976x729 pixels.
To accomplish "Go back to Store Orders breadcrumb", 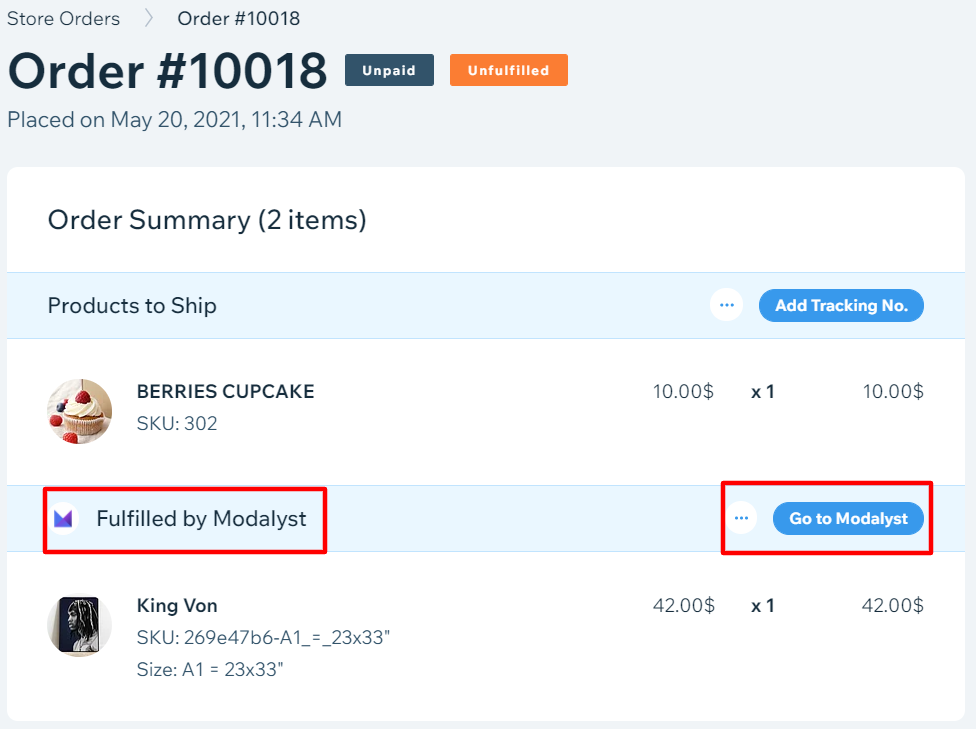I will pyautogui.click(x=63, y=18).
